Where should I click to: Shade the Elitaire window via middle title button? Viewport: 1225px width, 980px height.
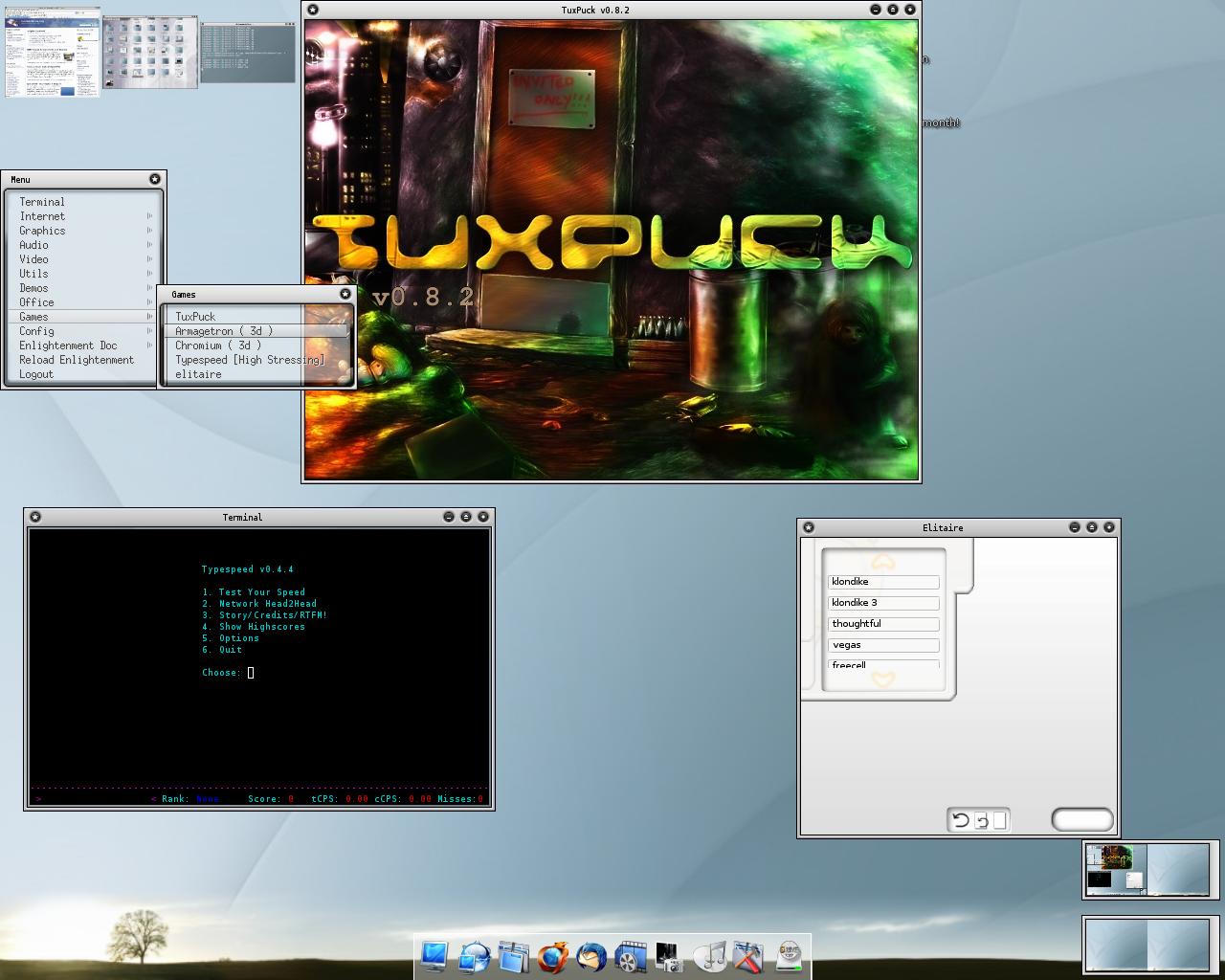1092,527
